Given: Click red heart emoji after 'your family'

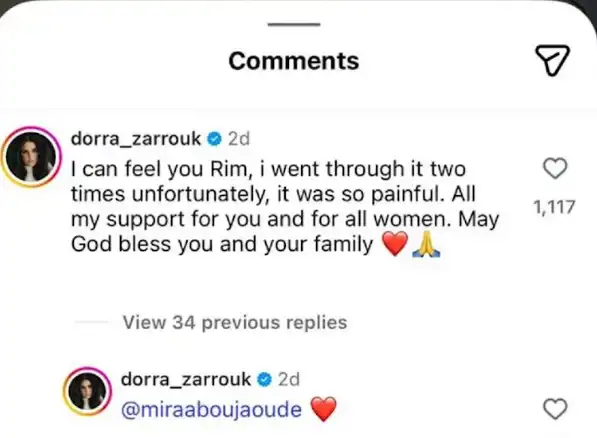Looking at the screenshot, I should pos(395,244).
